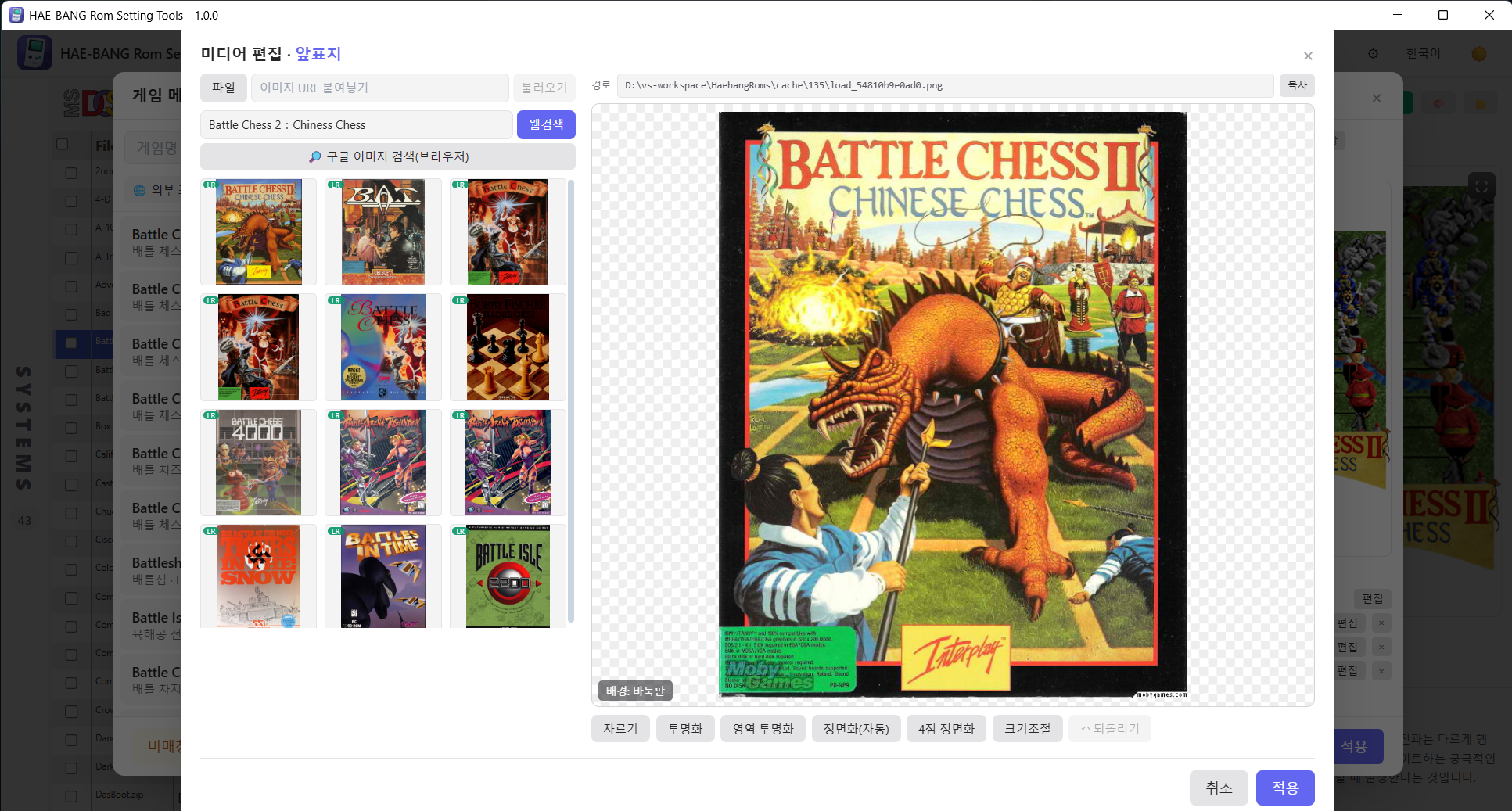Image resolution: width=1512 pixels, height=811 pixels.
Task: Start cropping with 자르기
Action: click(x=620, y=729)
